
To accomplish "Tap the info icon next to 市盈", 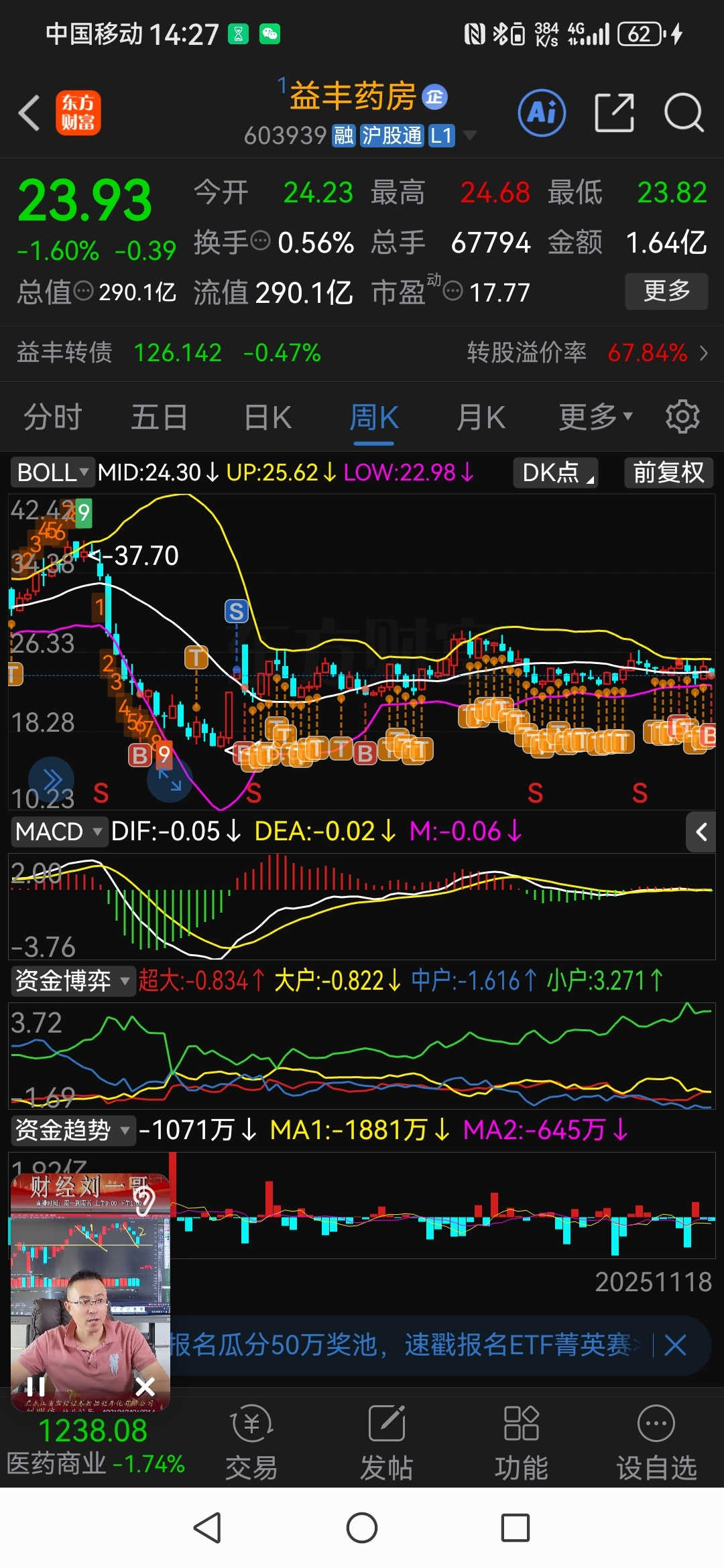I will click(454, 291).
